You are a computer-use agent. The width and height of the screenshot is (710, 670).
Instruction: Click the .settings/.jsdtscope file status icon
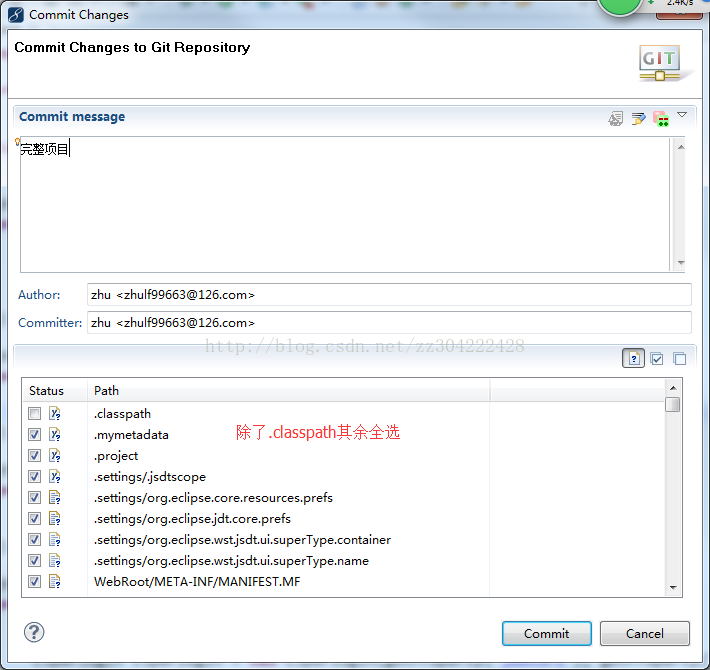coord(55,476)
